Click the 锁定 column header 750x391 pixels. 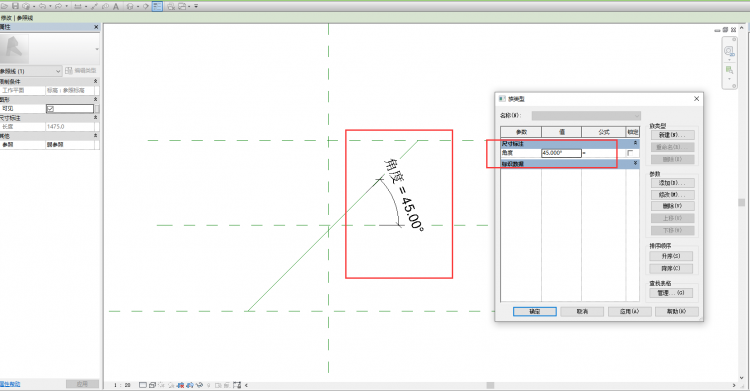point(633,132)
